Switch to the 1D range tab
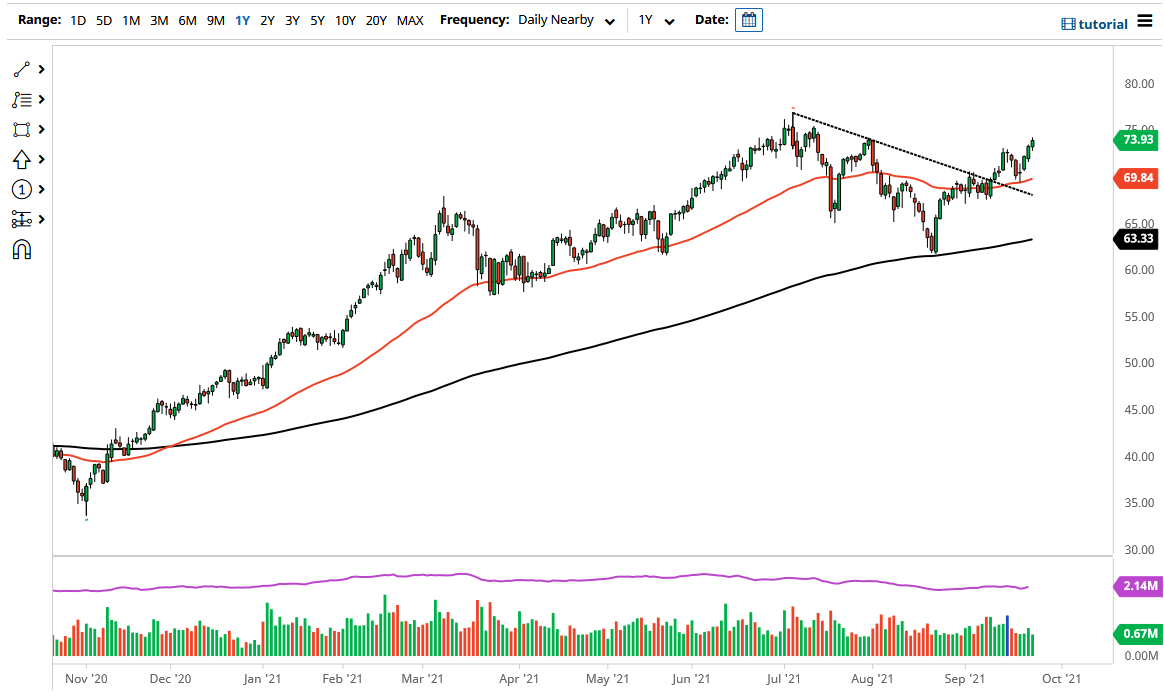 click(x=77, y=19)
